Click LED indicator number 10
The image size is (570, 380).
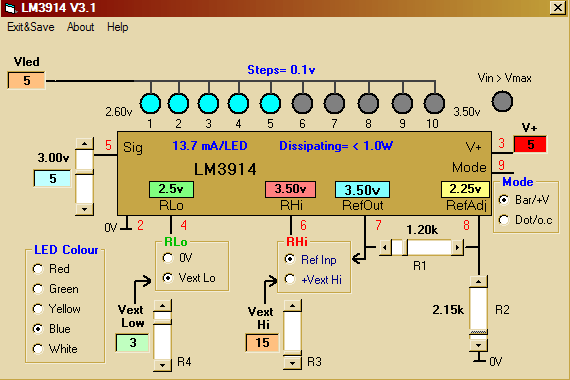coord(434,104)
